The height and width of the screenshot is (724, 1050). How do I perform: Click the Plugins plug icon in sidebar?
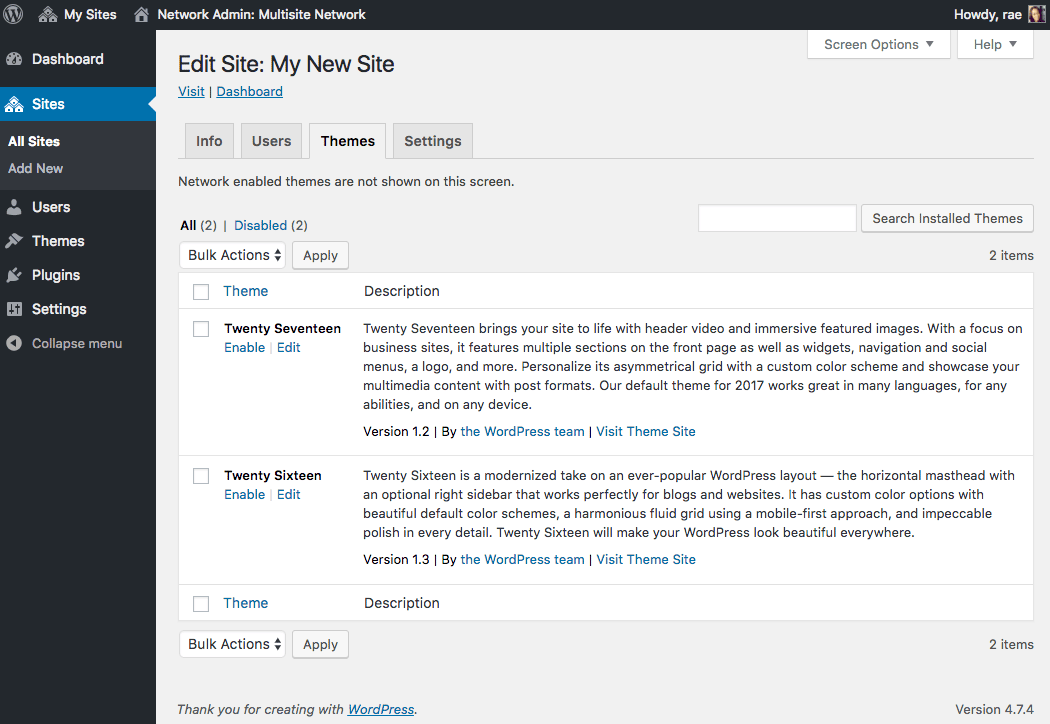coord(14,275)
